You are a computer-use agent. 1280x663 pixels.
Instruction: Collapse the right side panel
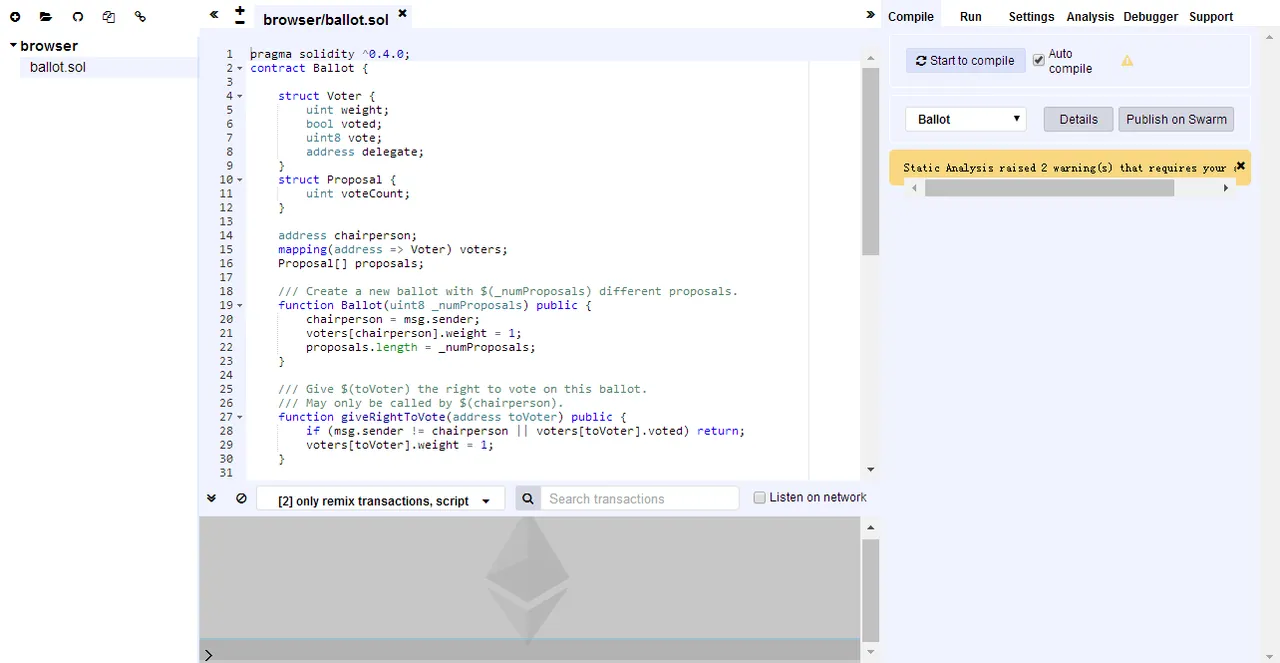tap(870, 14)
